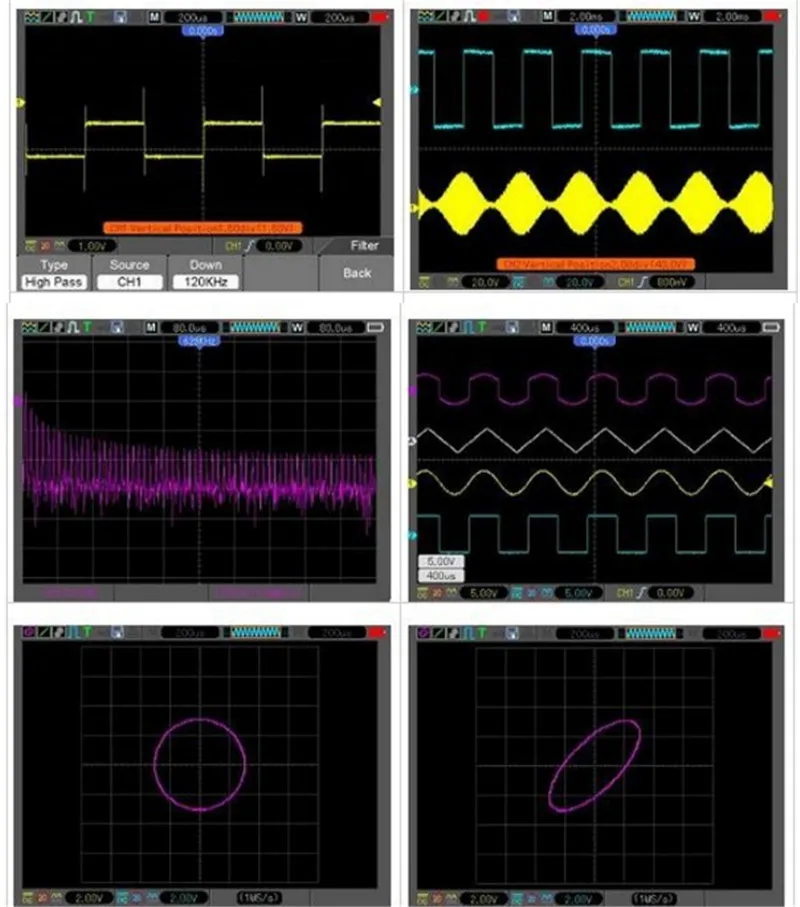Click the CH1 20.0V readout on modulation screen

point(485,282)
